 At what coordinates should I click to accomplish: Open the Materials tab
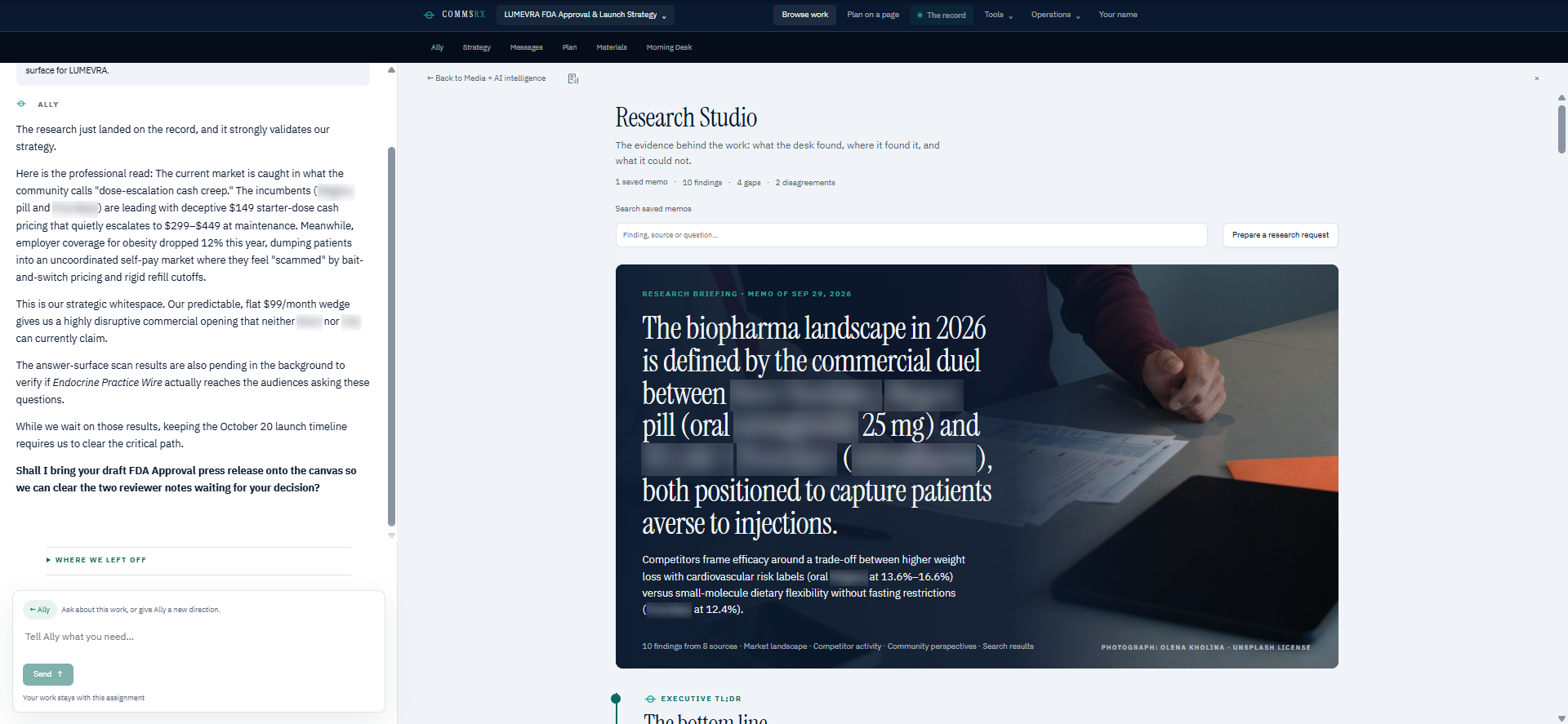(x=612, y=47)
